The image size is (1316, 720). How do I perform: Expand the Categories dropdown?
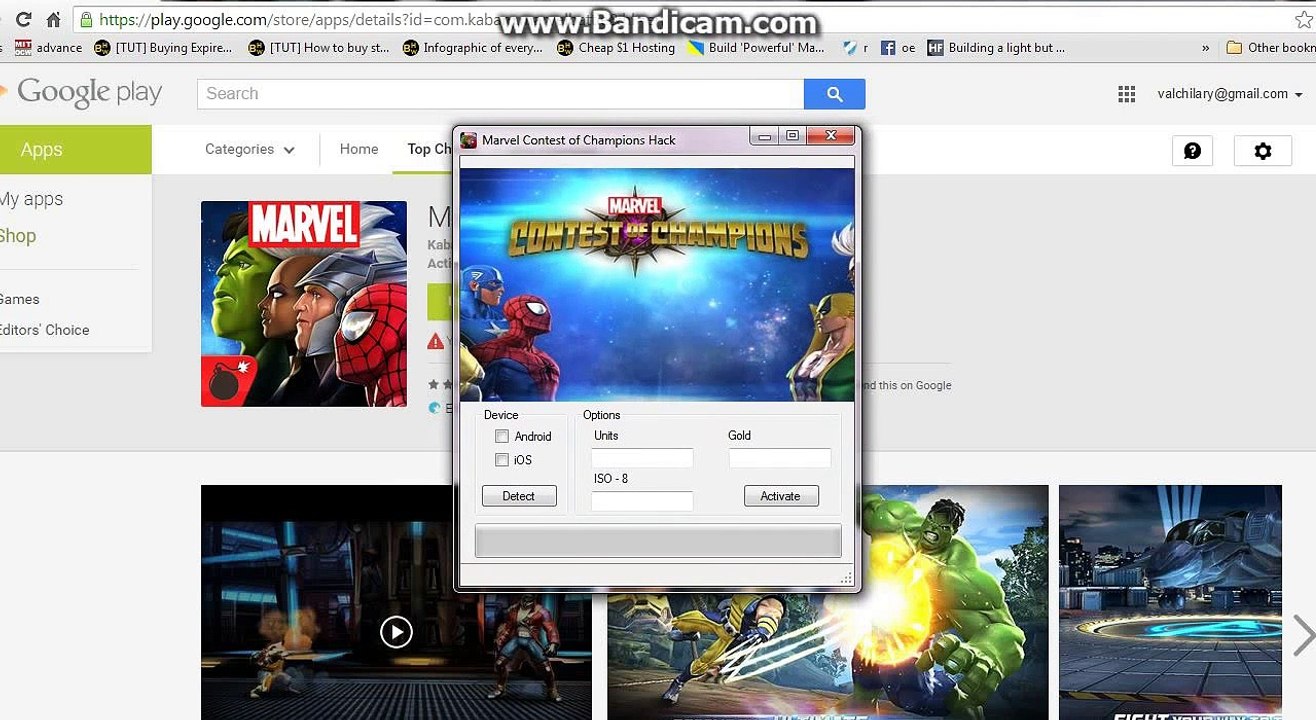pos(250,149)
